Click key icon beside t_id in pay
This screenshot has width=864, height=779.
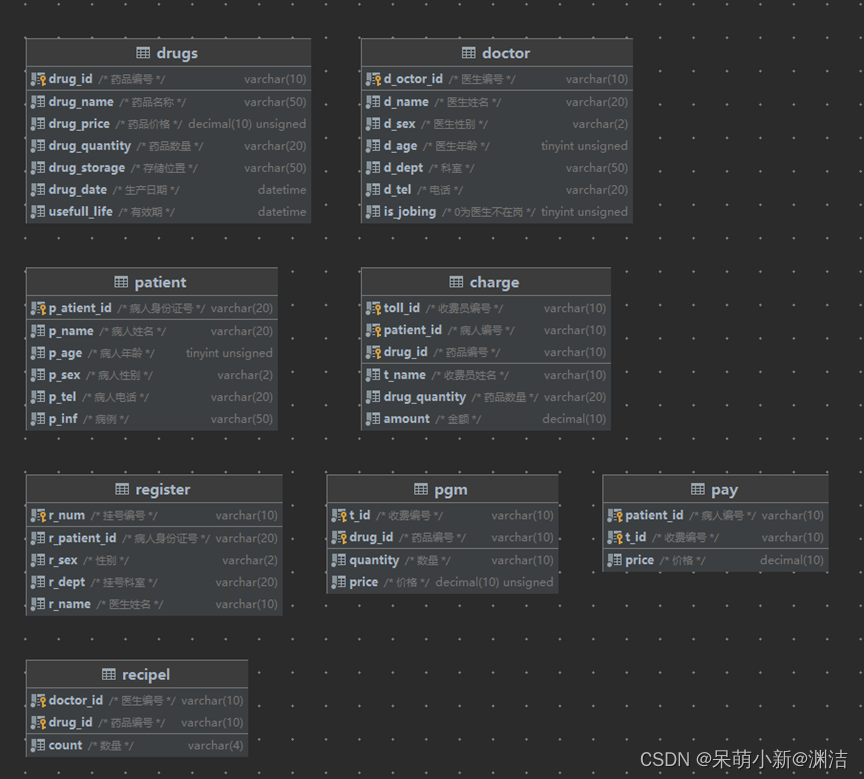pos(615,538)
